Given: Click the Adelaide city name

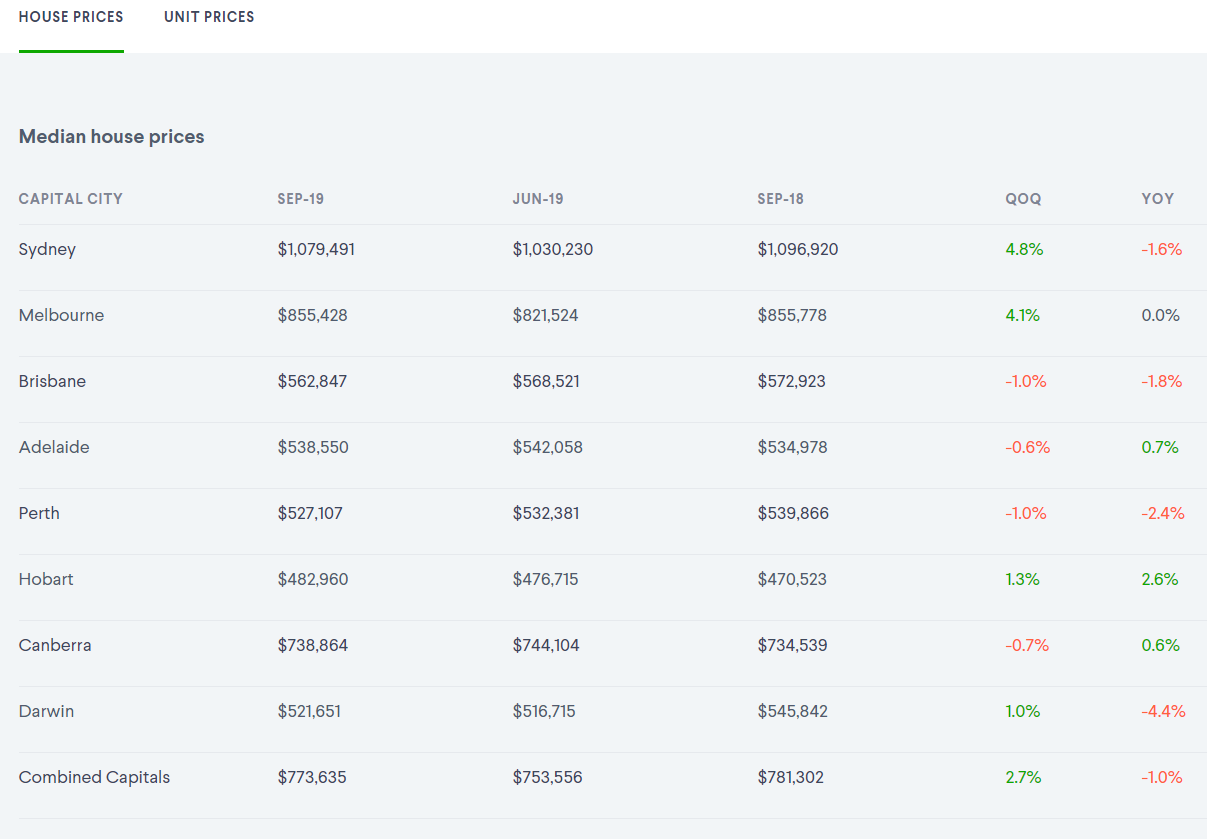Looking at the screenshot, I should coord(54,447).
